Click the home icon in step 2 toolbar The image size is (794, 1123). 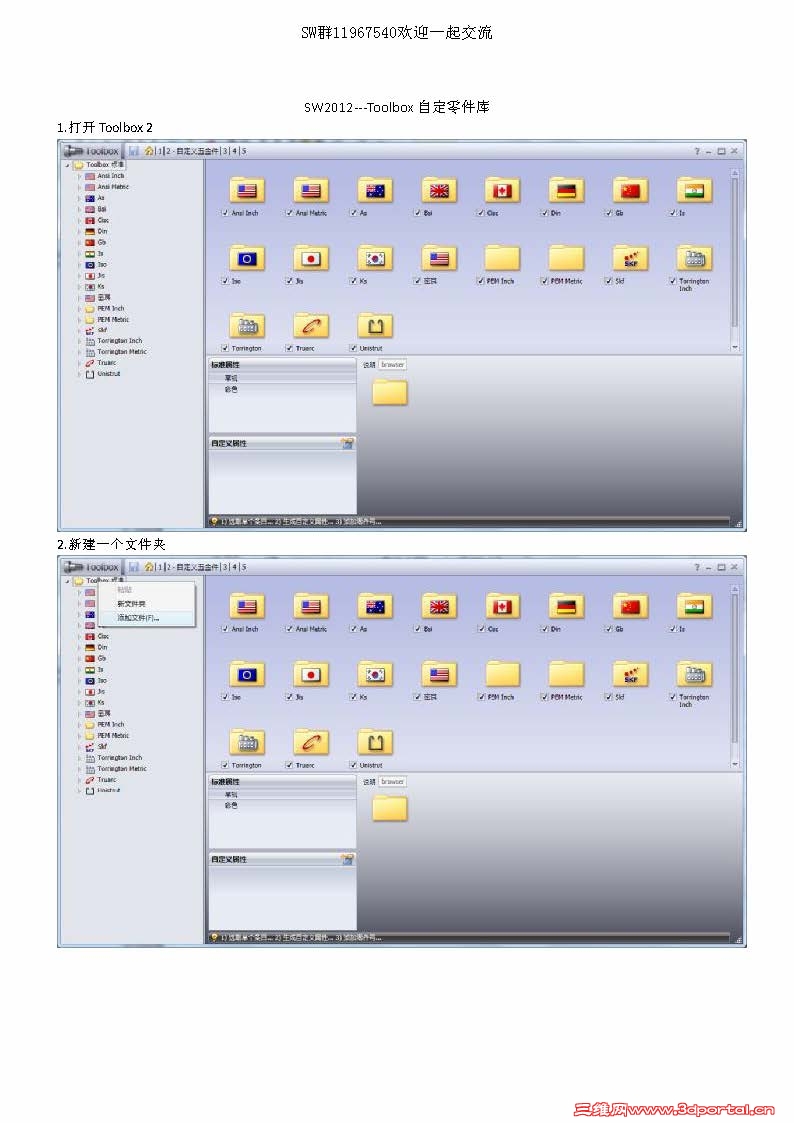149,567
